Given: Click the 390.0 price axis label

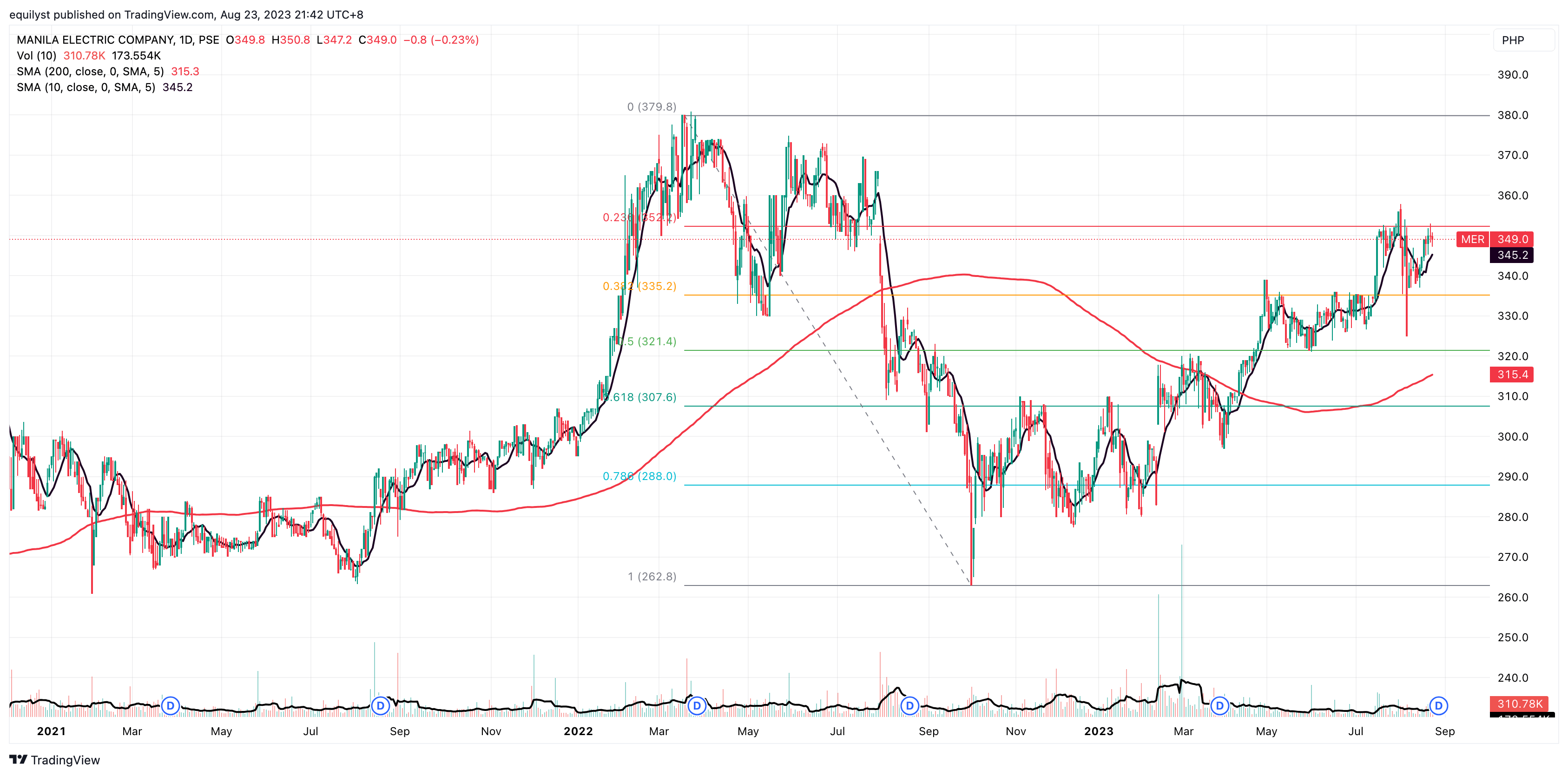Looking at the screenshot, I should tap(1513, 75).
